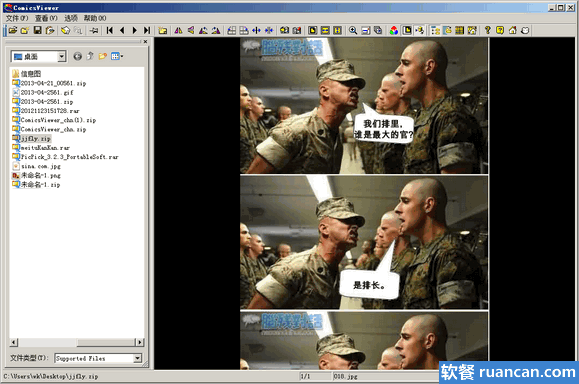Select 未命名-1.zip file
Viewport: 579px width, 384px height.
point(36,185)
